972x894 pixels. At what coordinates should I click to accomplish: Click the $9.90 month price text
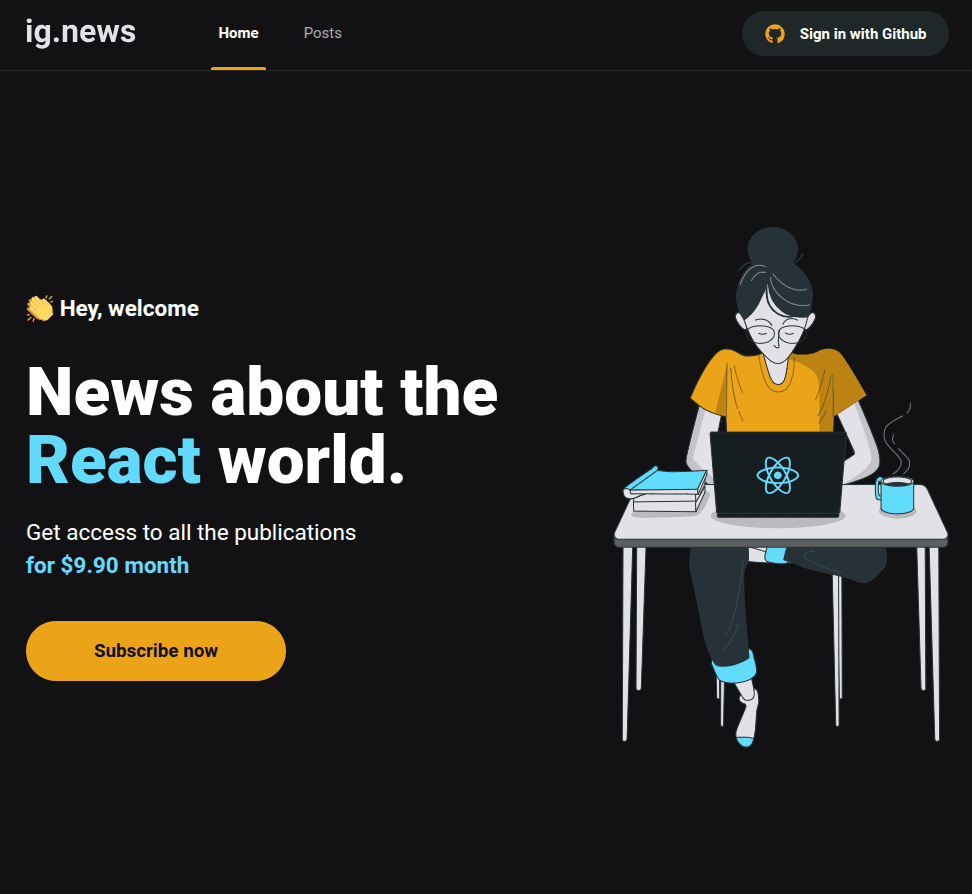pyautogui.click(x=107, y=565)
